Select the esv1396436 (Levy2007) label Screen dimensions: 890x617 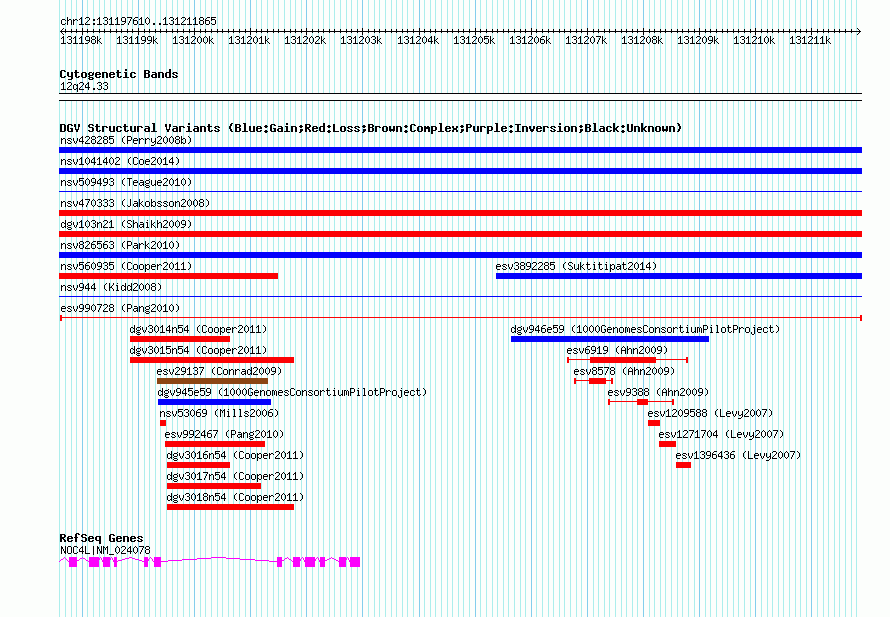click(x=738, y=455)
